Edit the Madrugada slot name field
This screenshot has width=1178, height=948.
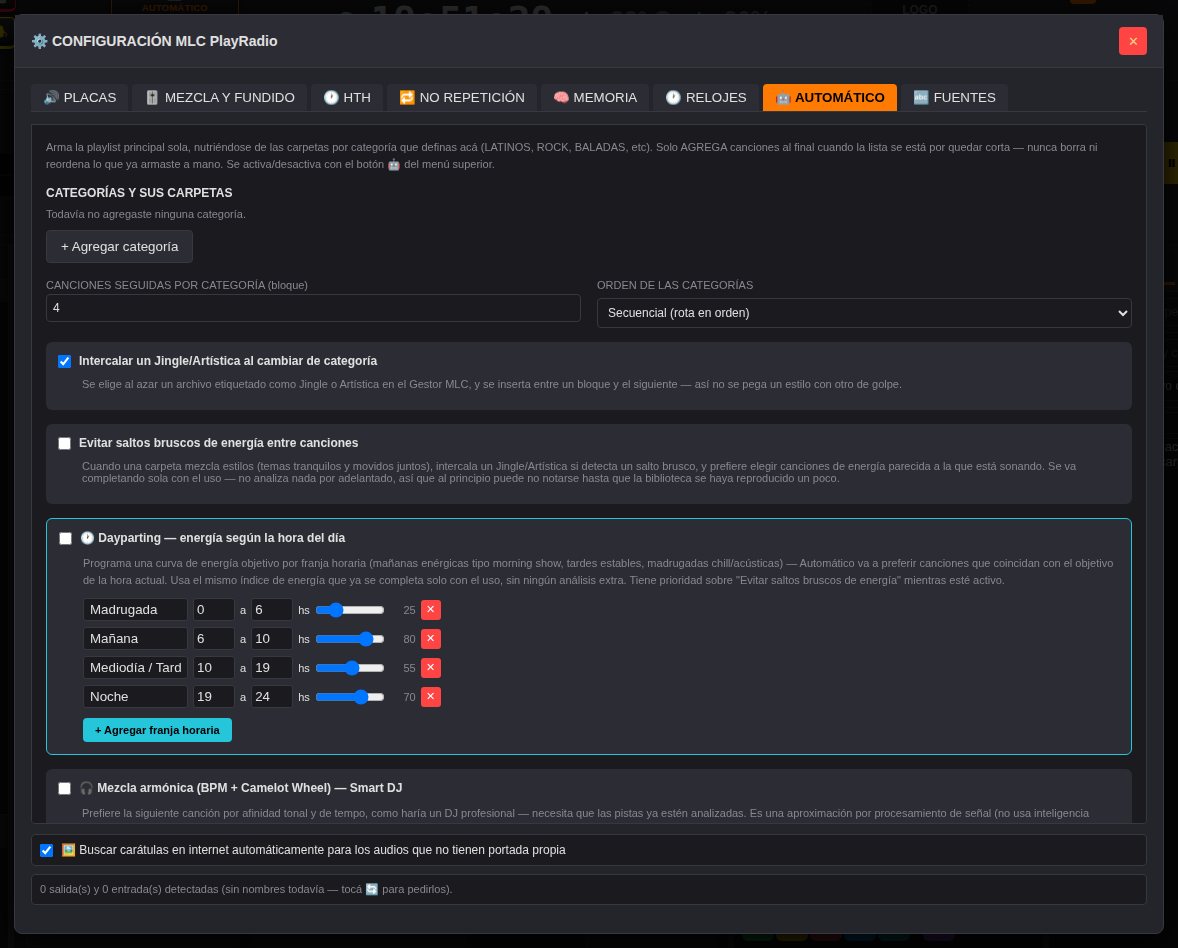point(135,610)
